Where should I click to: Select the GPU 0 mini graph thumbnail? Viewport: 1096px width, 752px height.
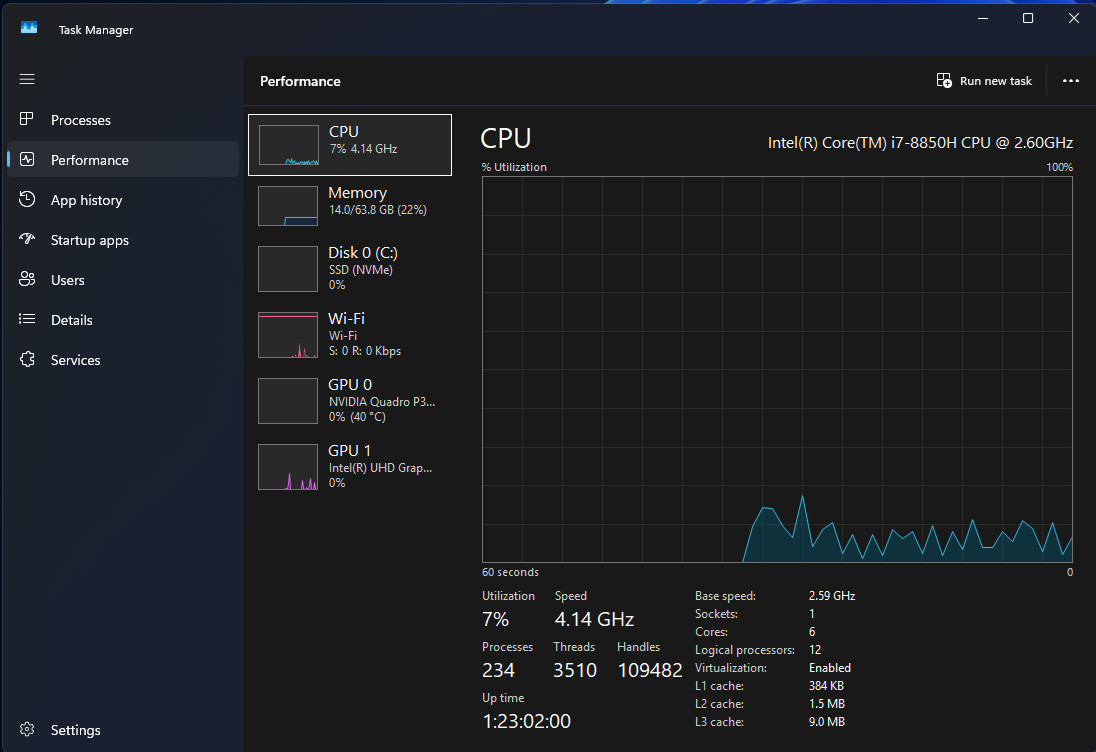pos(288,401)
